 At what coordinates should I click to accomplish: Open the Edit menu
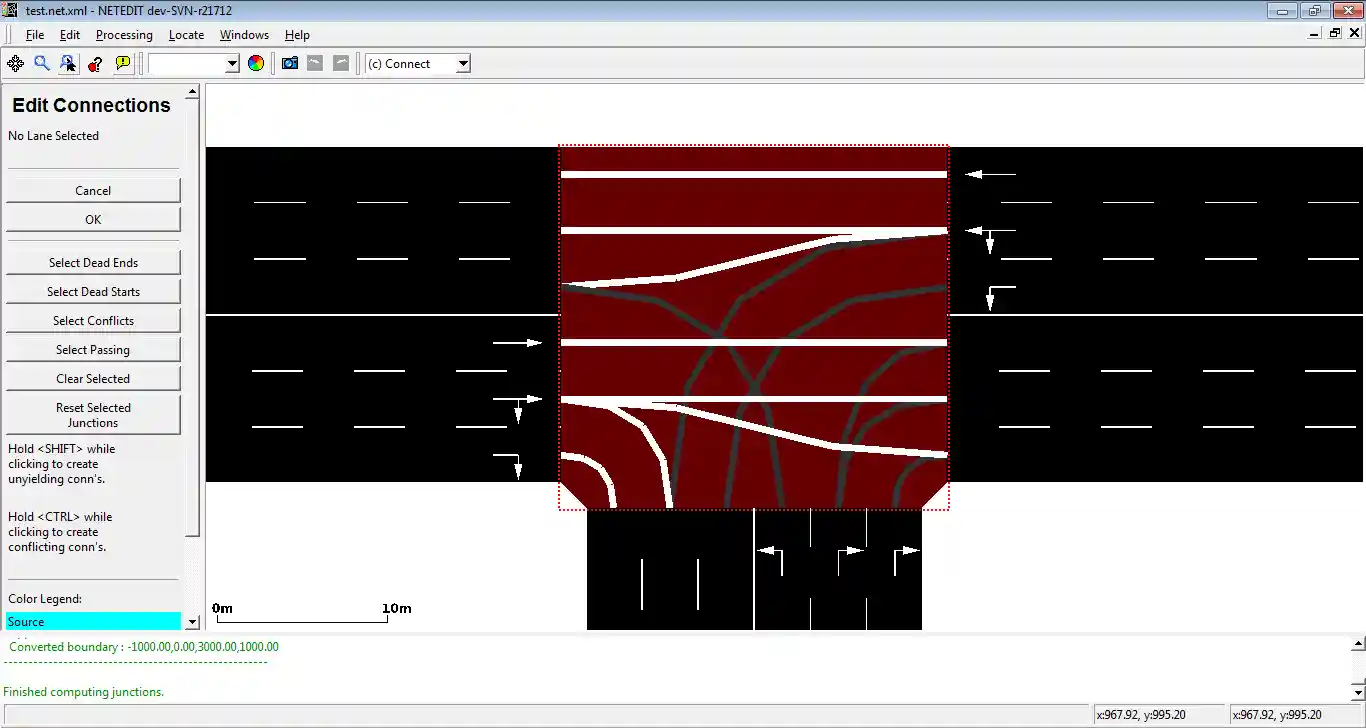(x=70, y=35)
